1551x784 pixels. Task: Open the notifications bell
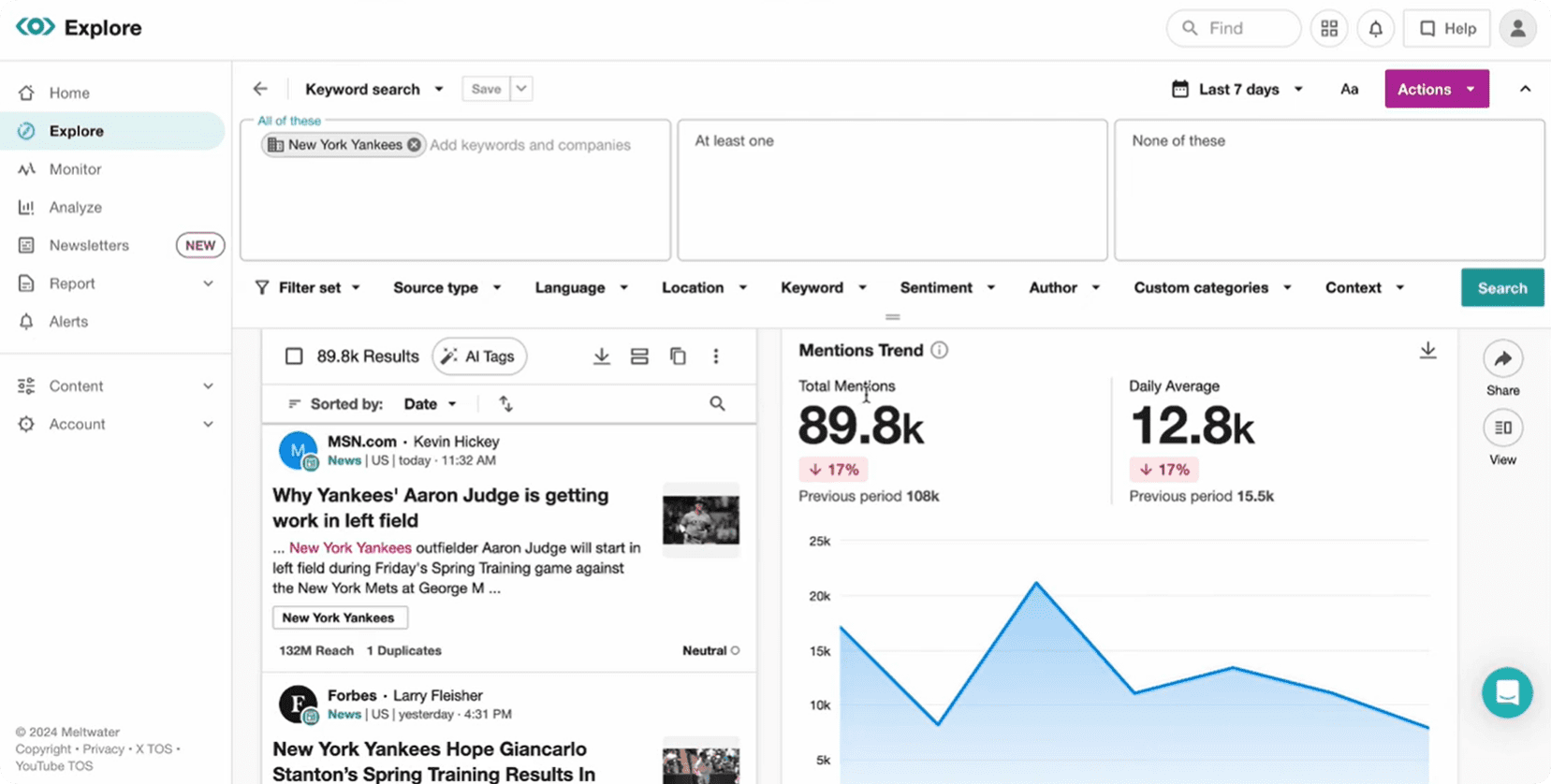[x=1376, y=29]
